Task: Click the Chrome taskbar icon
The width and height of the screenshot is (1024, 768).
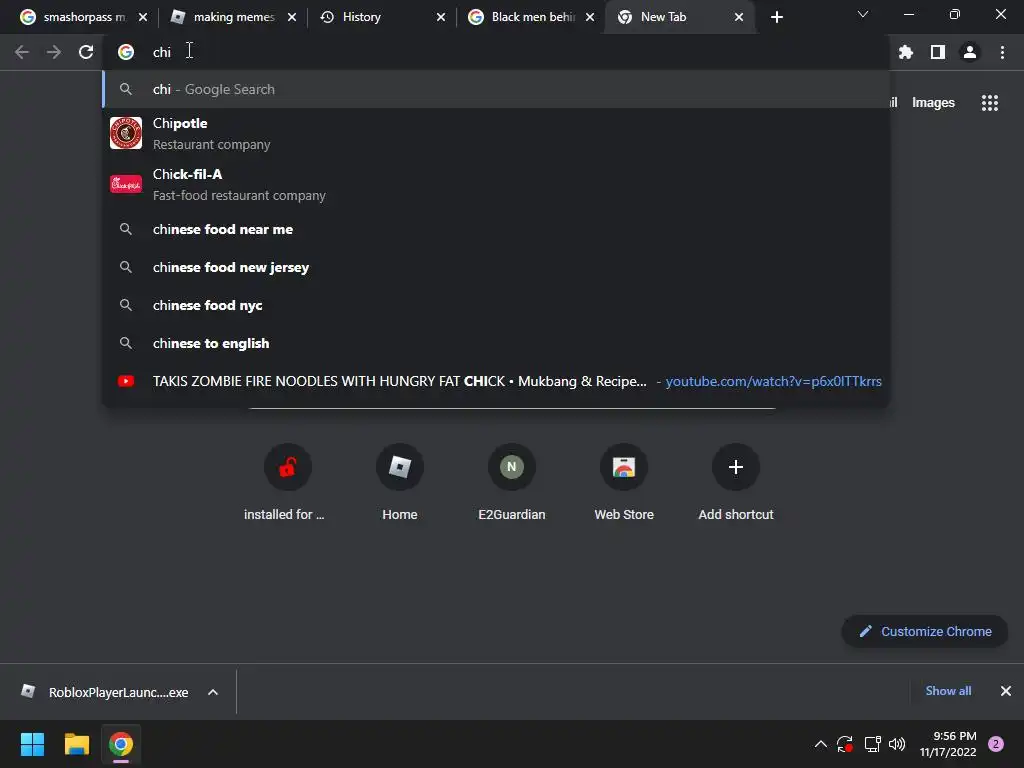Action: pos(121,744)
